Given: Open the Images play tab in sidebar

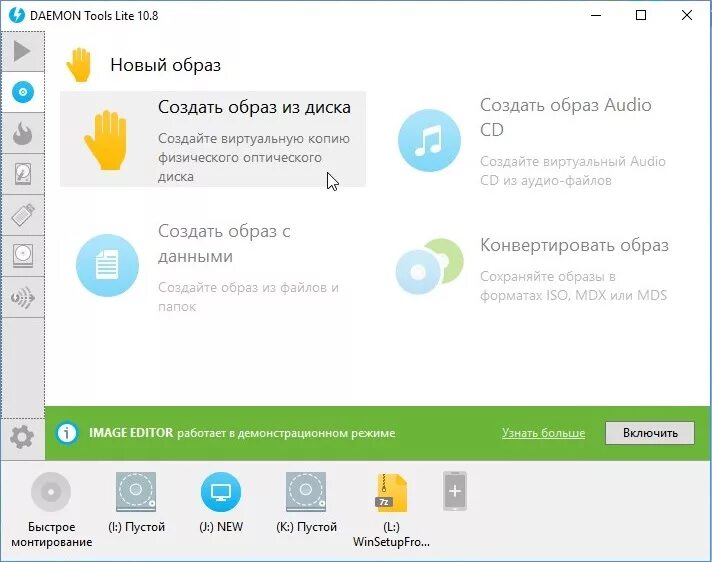Looking at the screenshot, I should 22,51.
